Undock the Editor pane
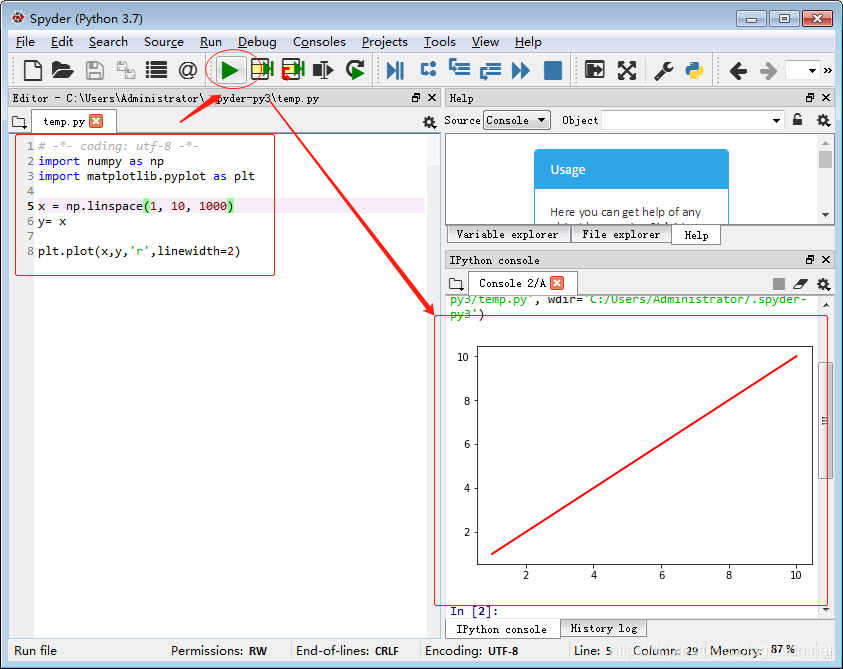 [416, 97]
